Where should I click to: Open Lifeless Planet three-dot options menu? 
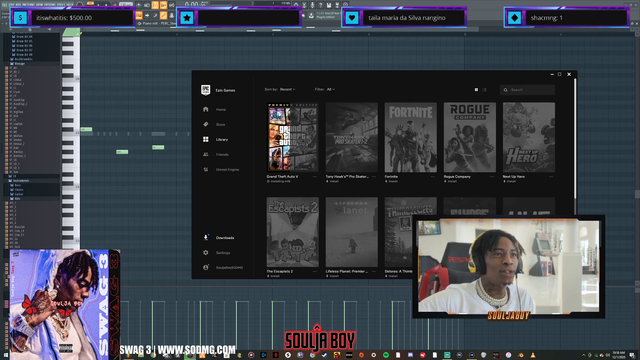pos(373,271)
